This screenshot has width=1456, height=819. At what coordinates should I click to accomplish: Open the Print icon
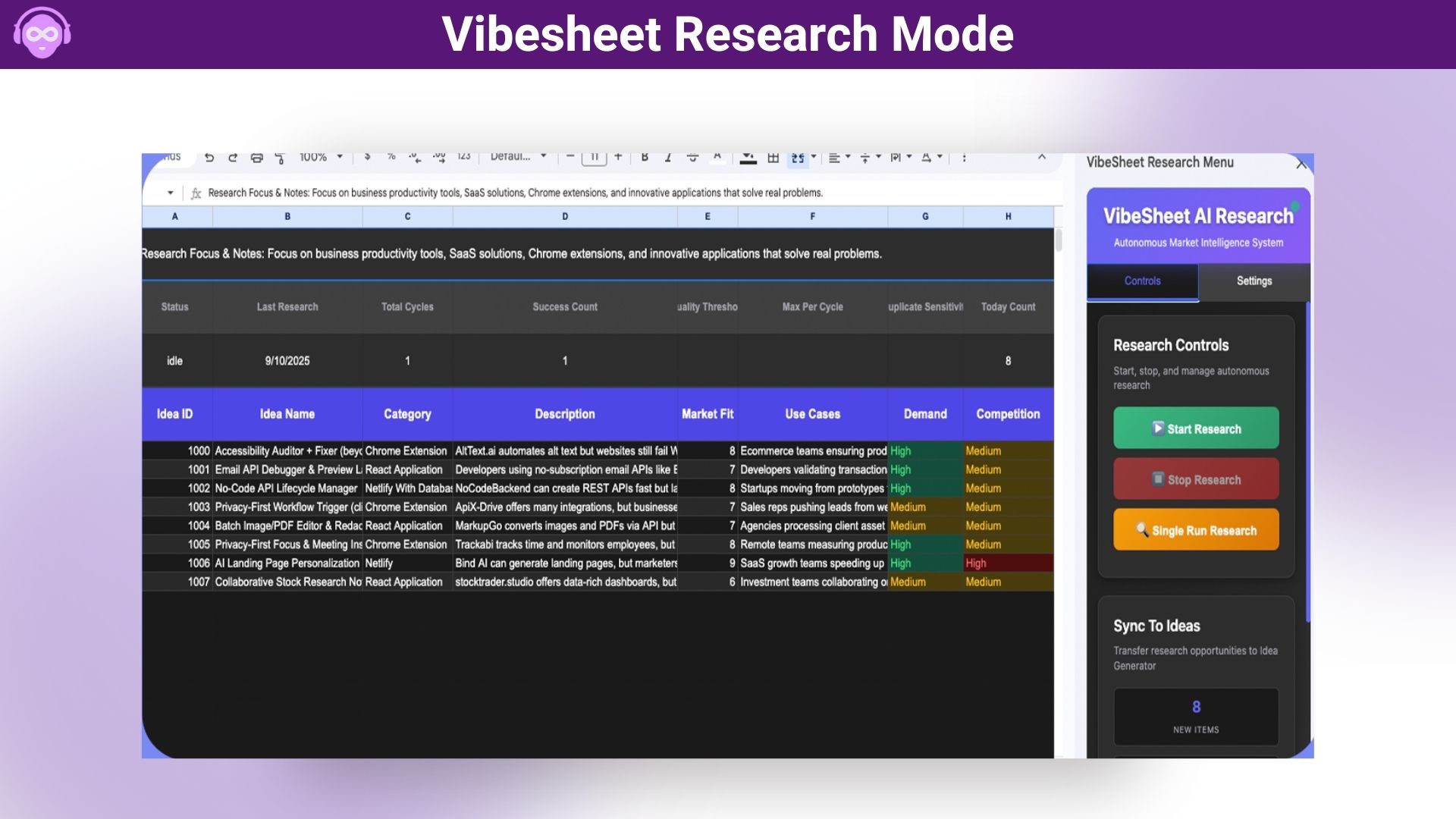[257, 157]
